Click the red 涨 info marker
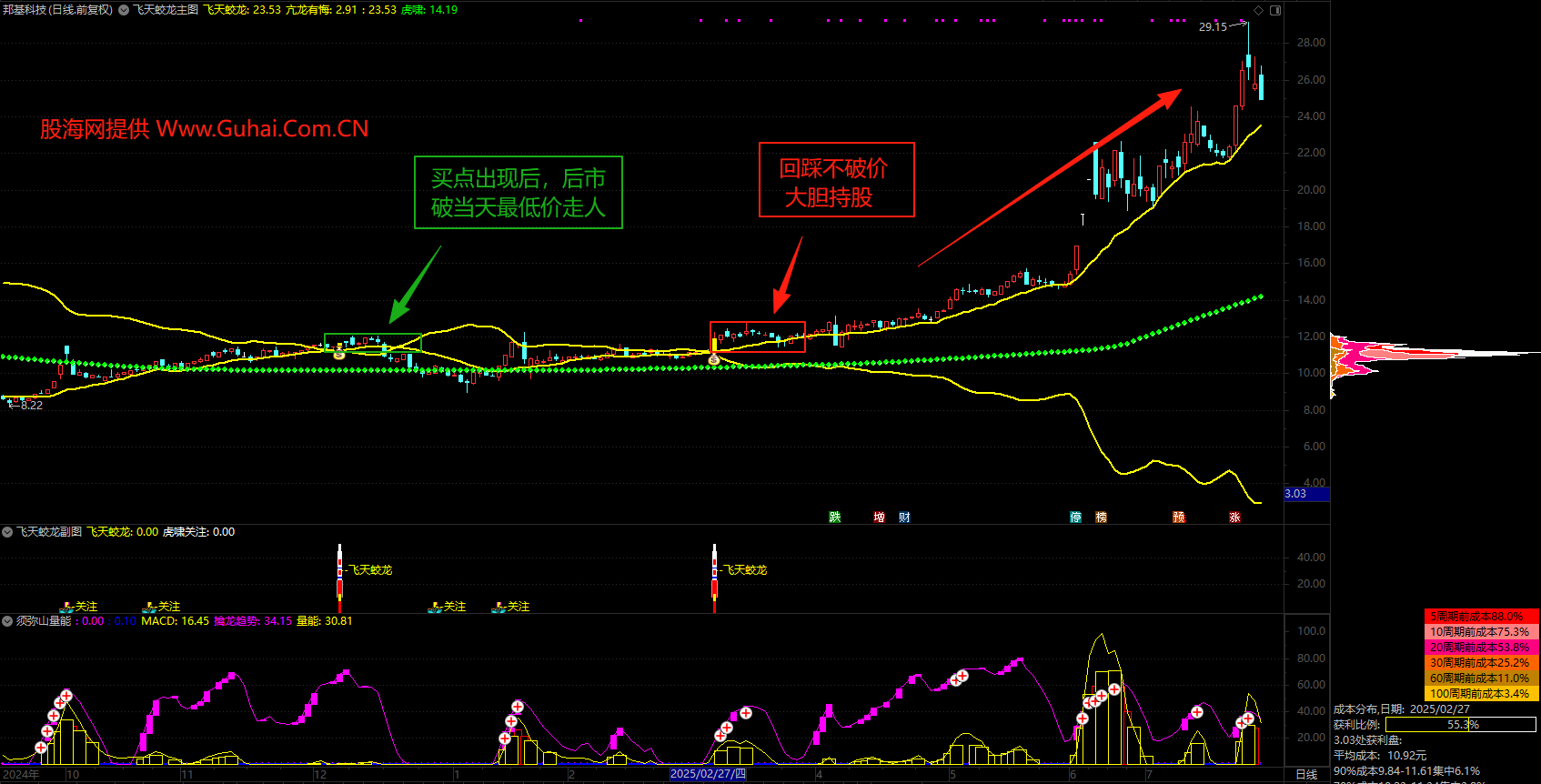 tap(1234, 517)
